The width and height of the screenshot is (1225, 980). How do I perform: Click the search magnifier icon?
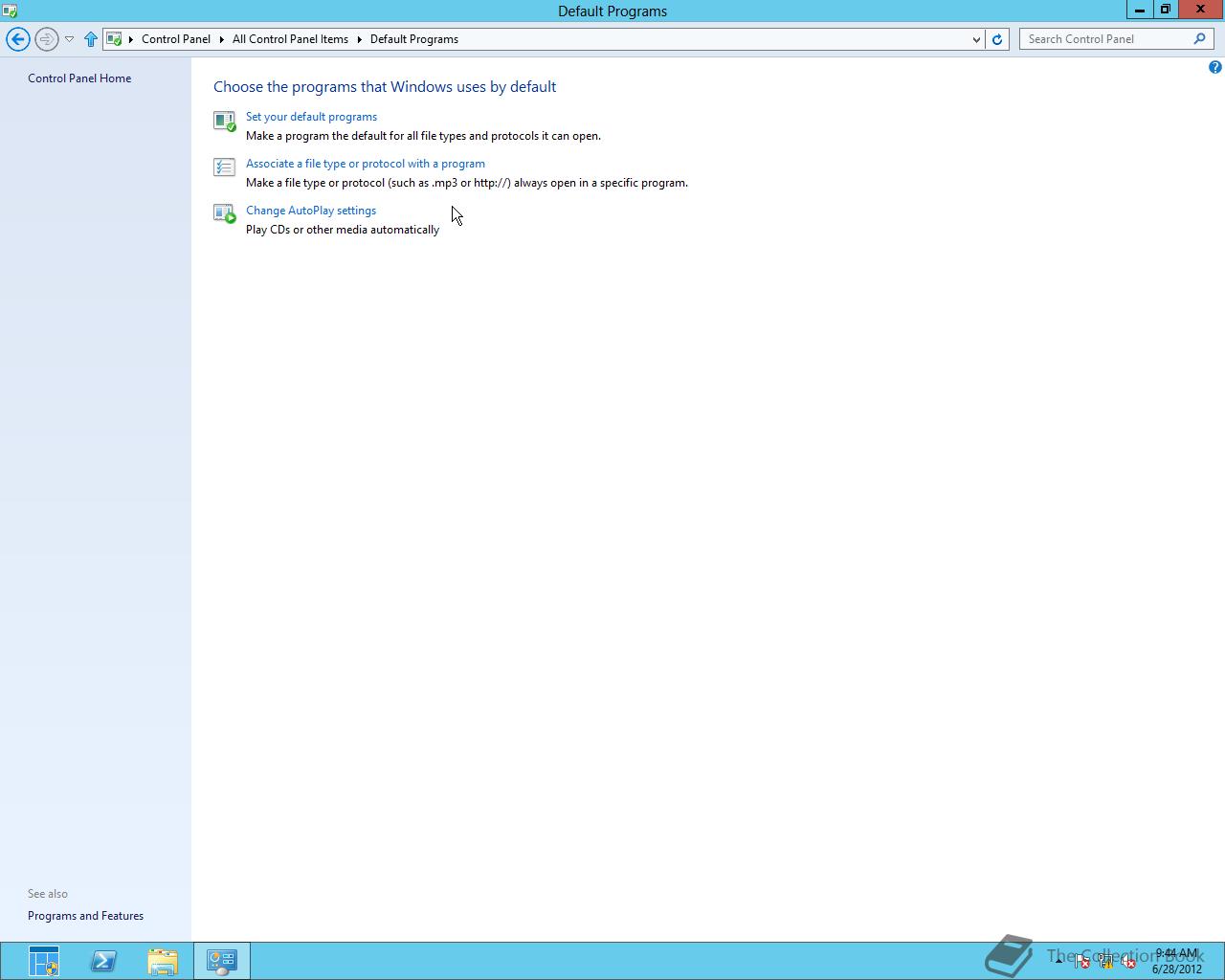(1199, 39)
